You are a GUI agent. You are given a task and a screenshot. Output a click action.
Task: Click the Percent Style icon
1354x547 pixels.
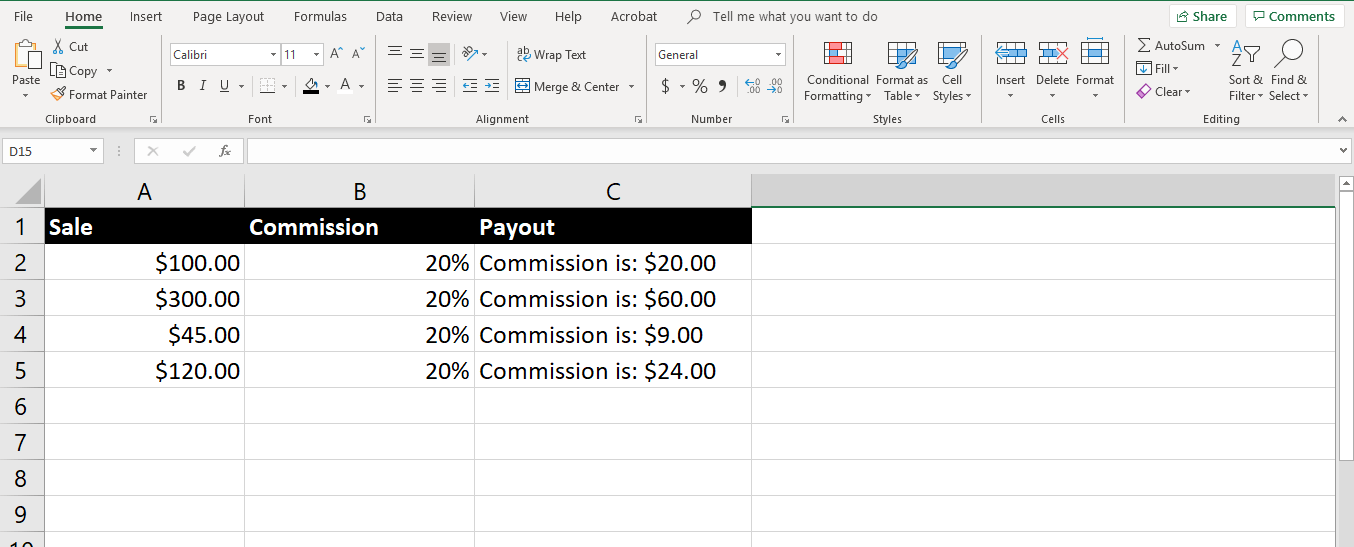click(x=699, y=87)
